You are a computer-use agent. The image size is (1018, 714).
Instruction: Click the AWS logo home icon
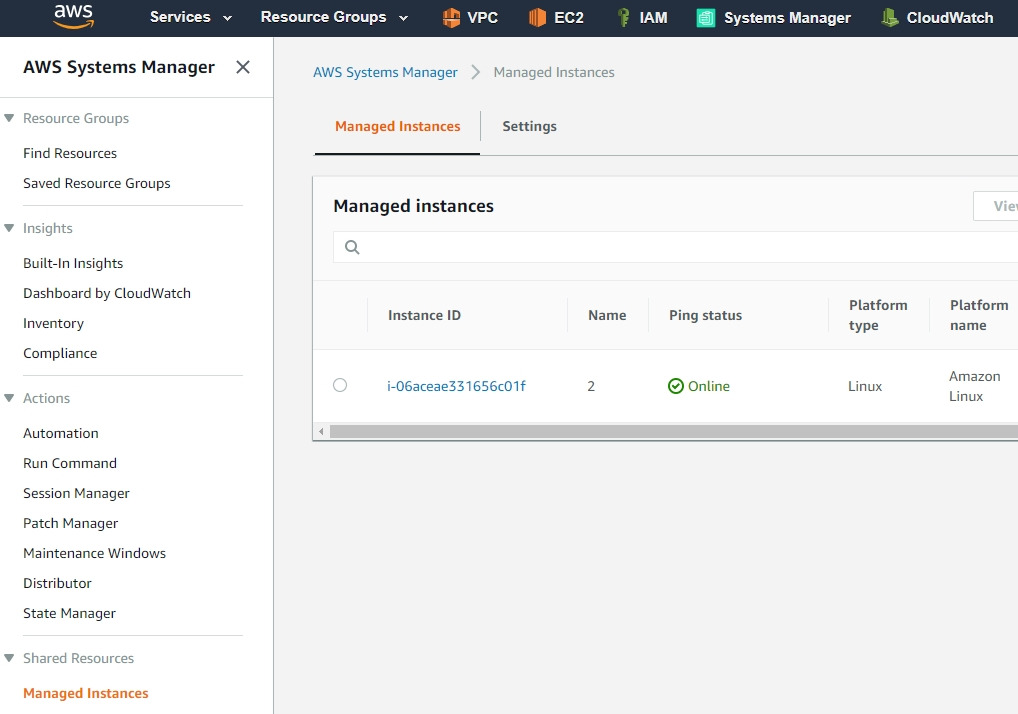tap(73, 17)
